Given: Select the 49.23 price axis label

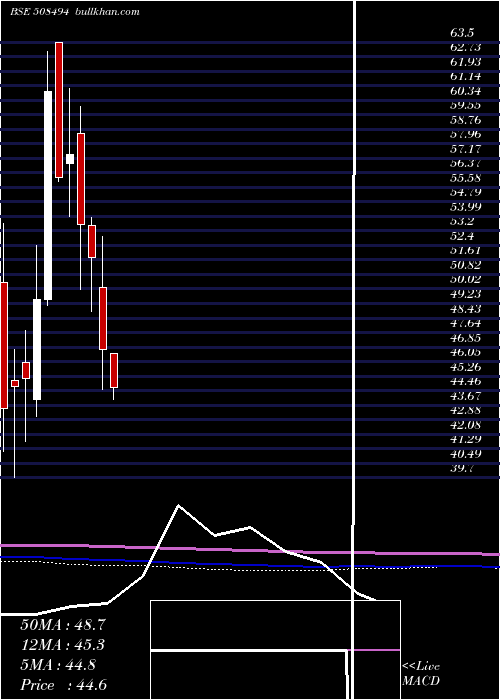Looking at the screenshot, I should [x=466, y=294].
